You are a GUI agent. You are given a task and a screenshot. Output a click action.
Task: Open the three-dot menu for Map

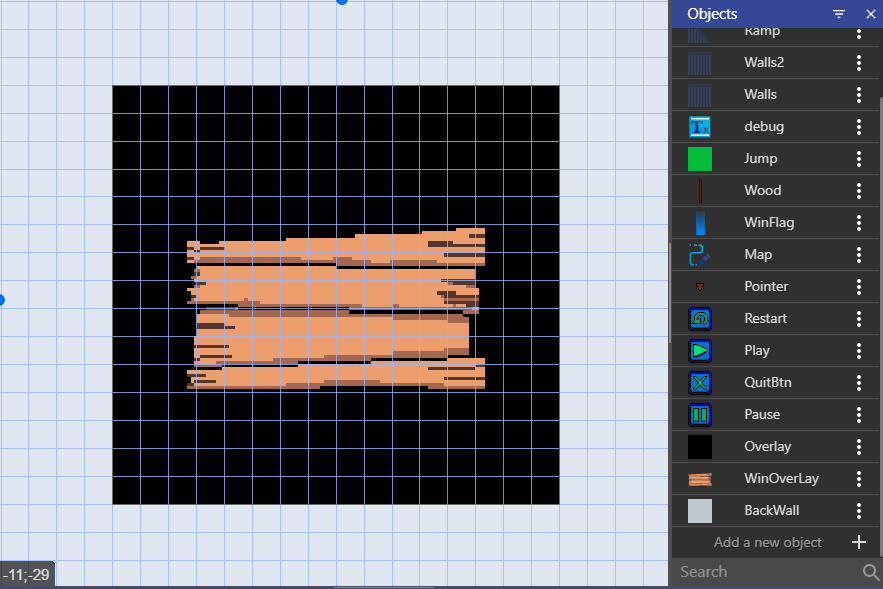pyautogui.click(x=859, y=255)
